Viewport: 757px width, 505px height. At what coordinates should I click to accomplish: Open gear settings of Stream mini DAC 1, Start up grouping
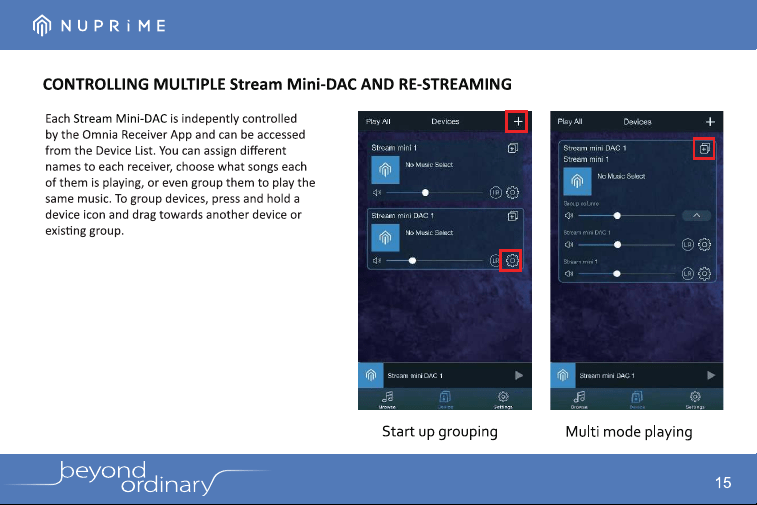click(512, 261)
